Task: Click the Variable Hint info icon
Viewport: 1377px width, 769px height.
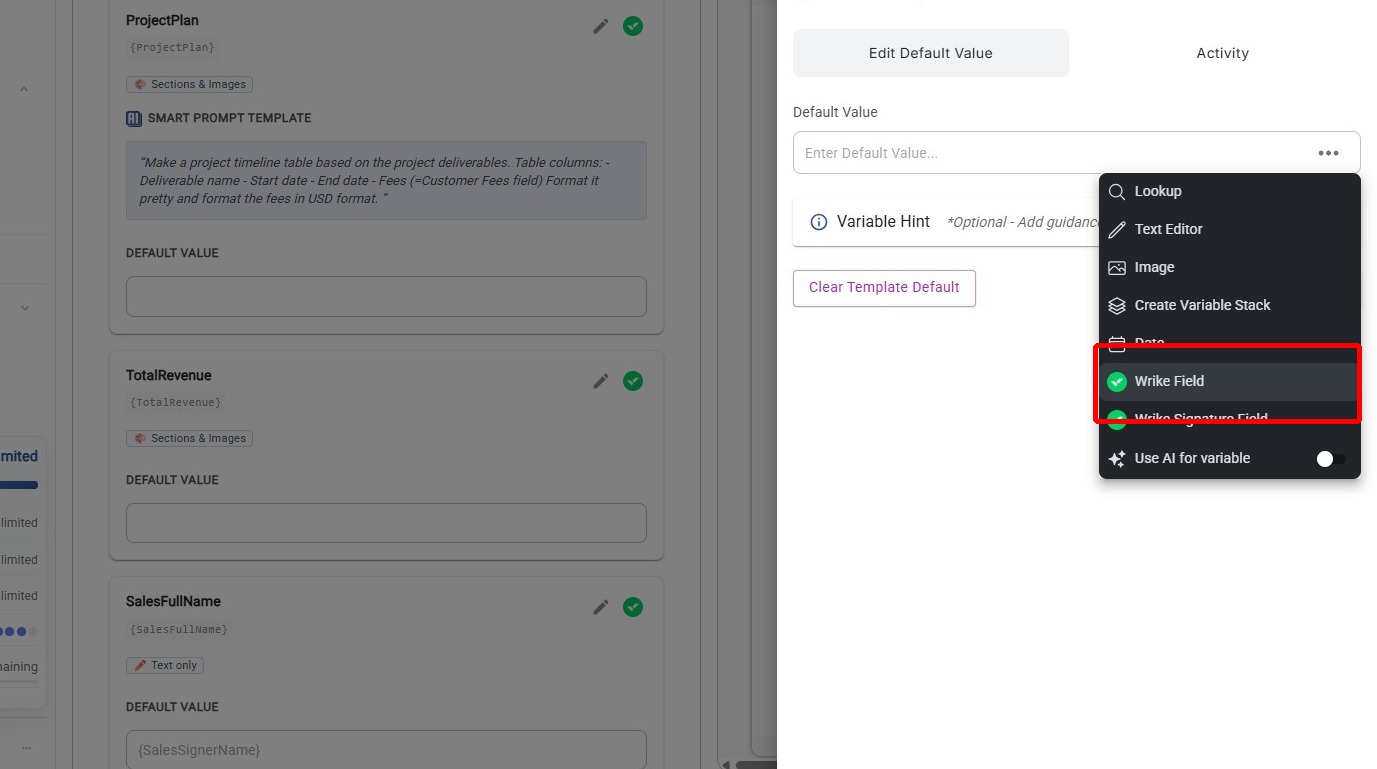Action: coord(818,222)
